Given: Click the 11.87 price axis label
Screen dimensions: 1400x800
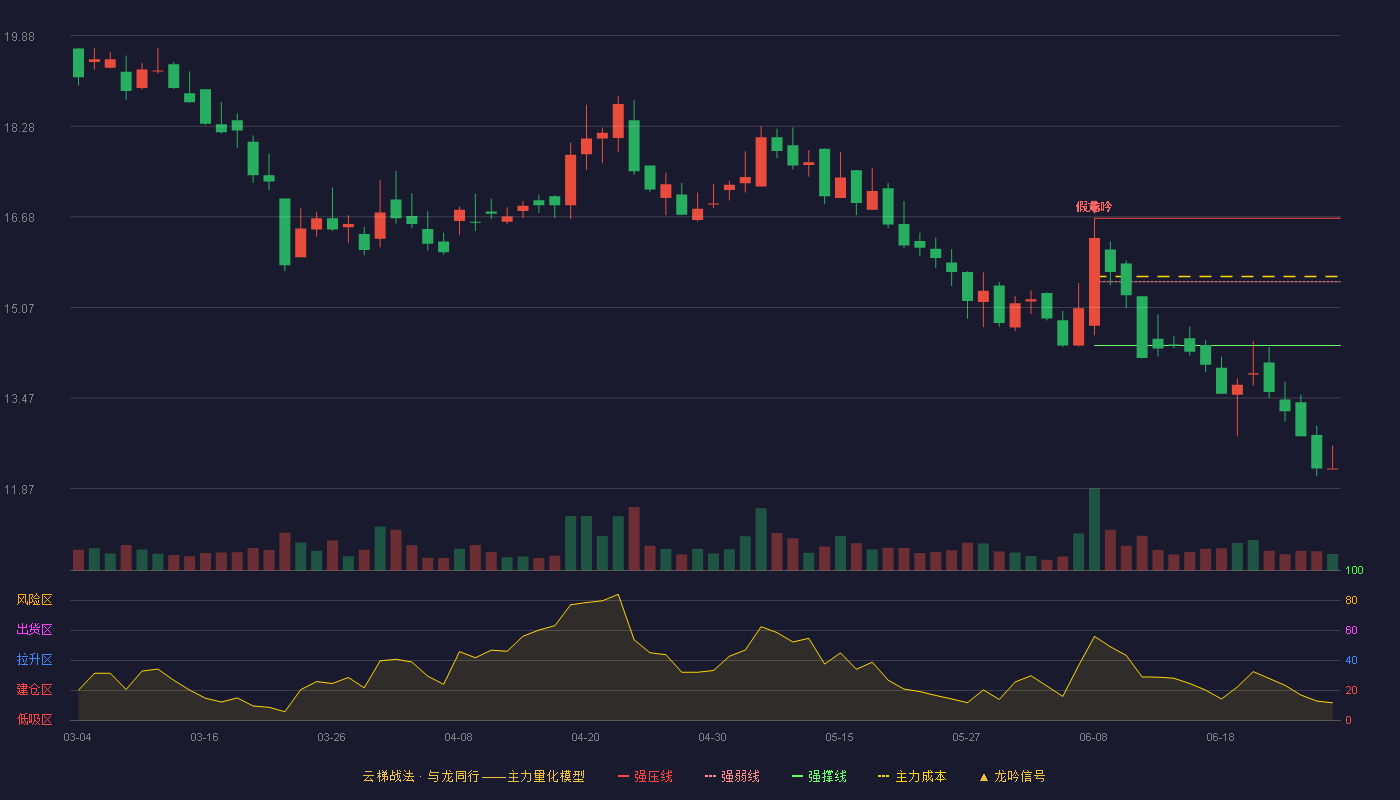Looking at the screenshot, I should point(19,490).
